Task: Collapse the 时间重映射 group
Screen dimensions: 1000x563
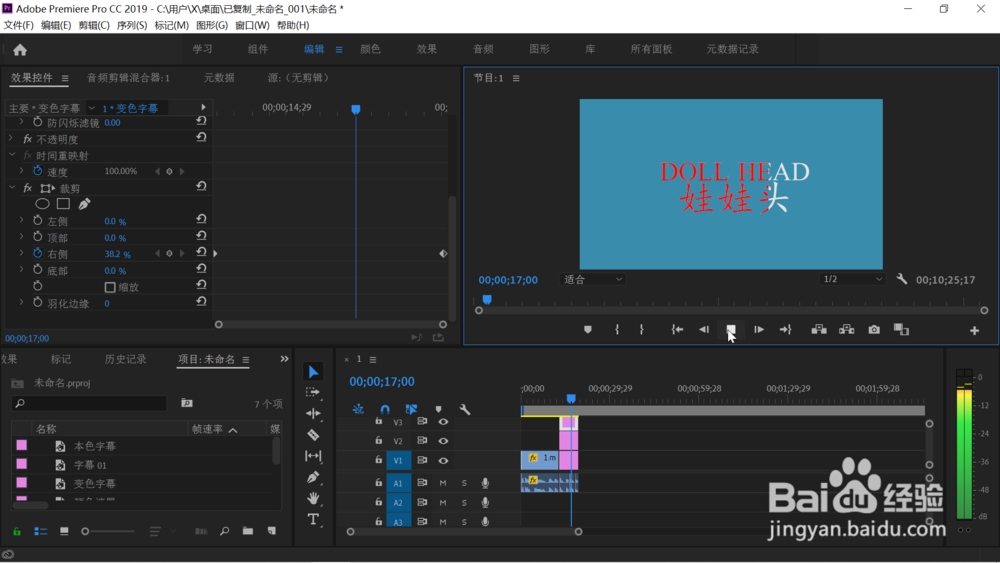Action: 11,154
